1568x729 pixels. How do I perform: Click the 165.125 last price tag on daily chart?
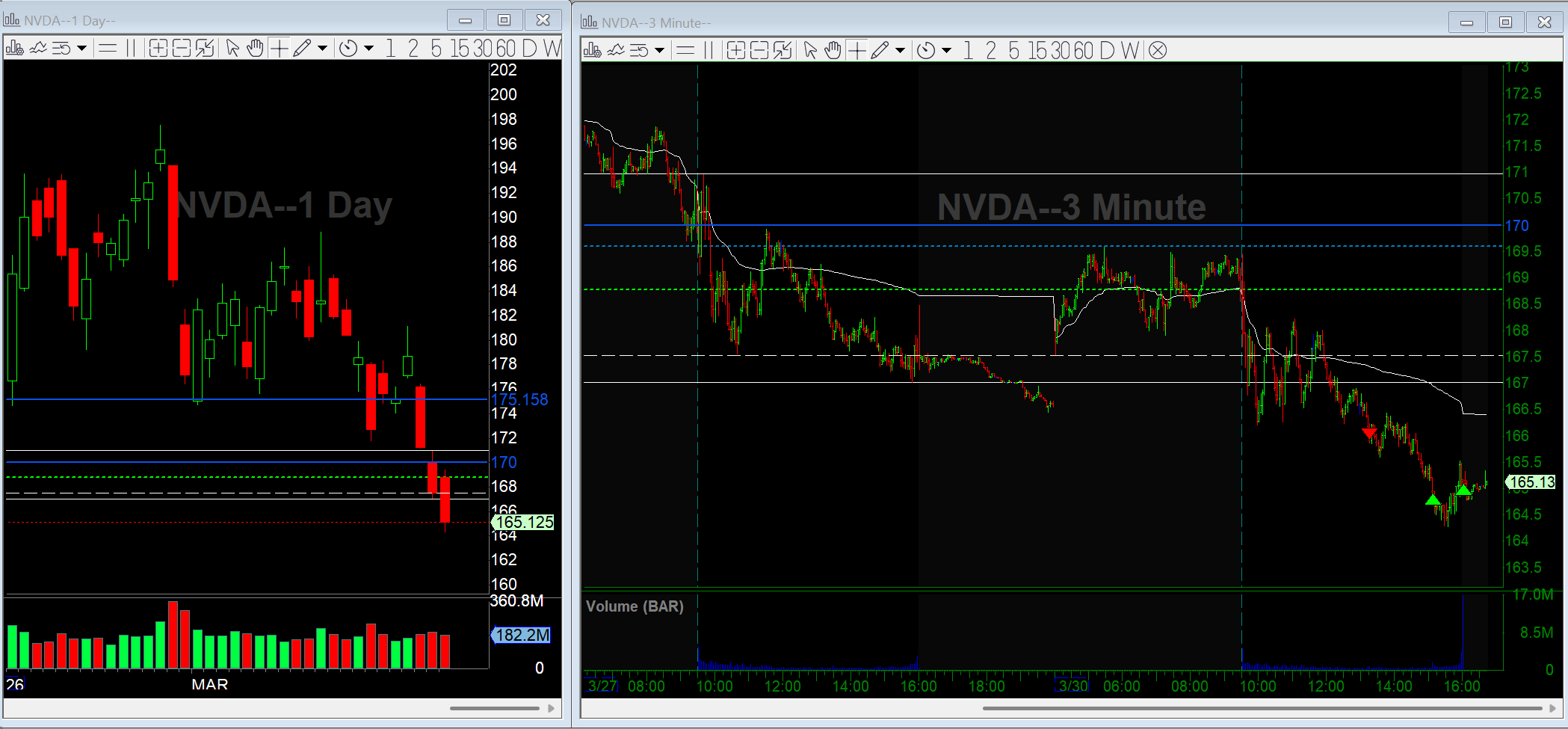tap(522, 522)
